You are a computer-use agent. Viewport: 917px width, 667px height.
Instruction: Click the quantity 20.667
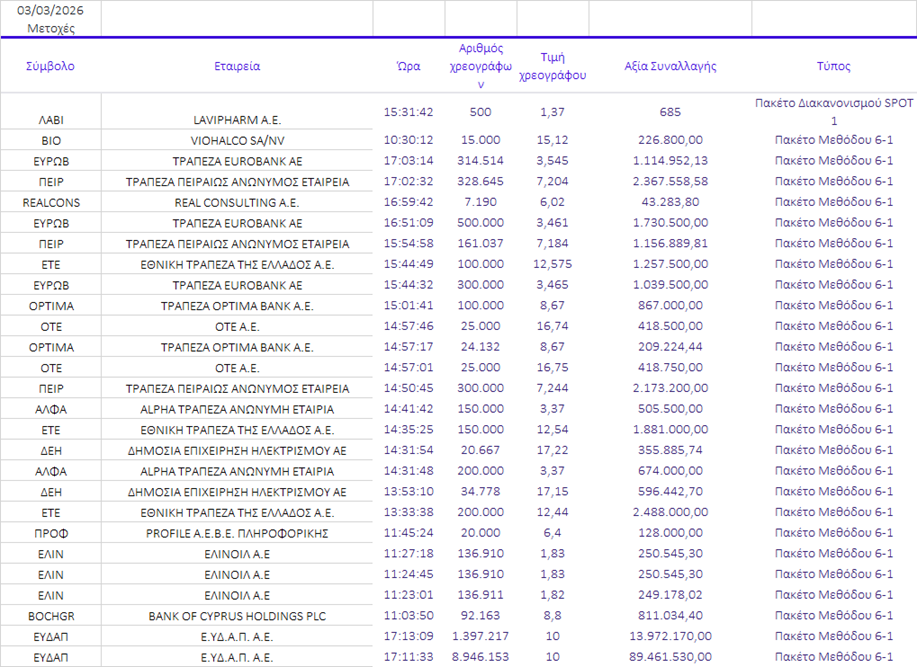481,450
